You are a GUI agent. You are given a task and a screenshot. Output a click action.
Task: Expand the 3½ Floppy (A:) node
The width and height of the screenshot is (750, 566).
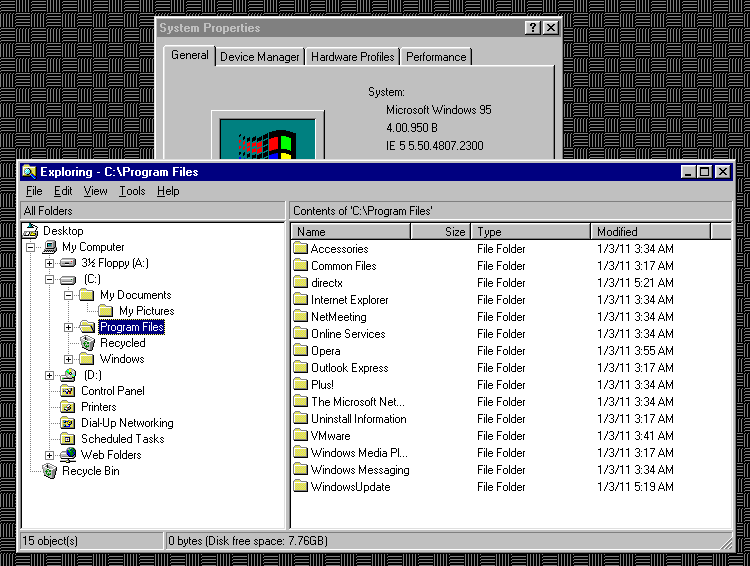click(x=50, y=263)
